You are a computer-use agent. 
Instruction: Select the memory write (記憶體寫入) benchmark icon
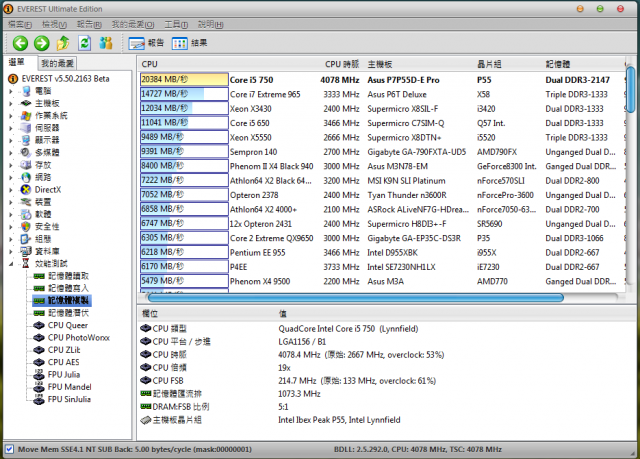(39, 288)
